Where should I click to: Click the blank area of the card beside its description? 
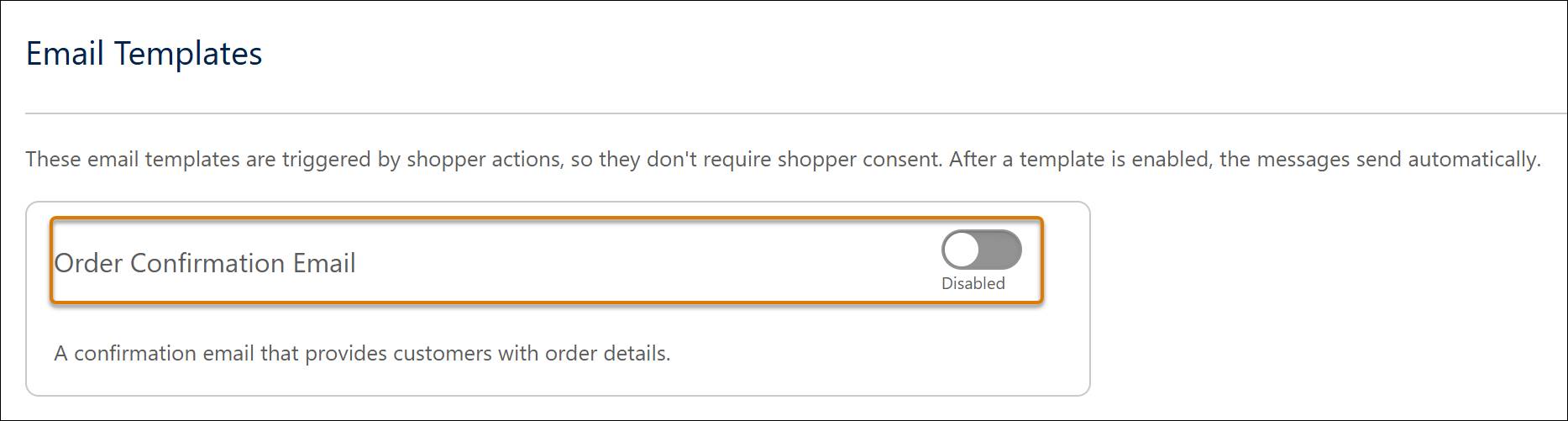tap(873, 353)
